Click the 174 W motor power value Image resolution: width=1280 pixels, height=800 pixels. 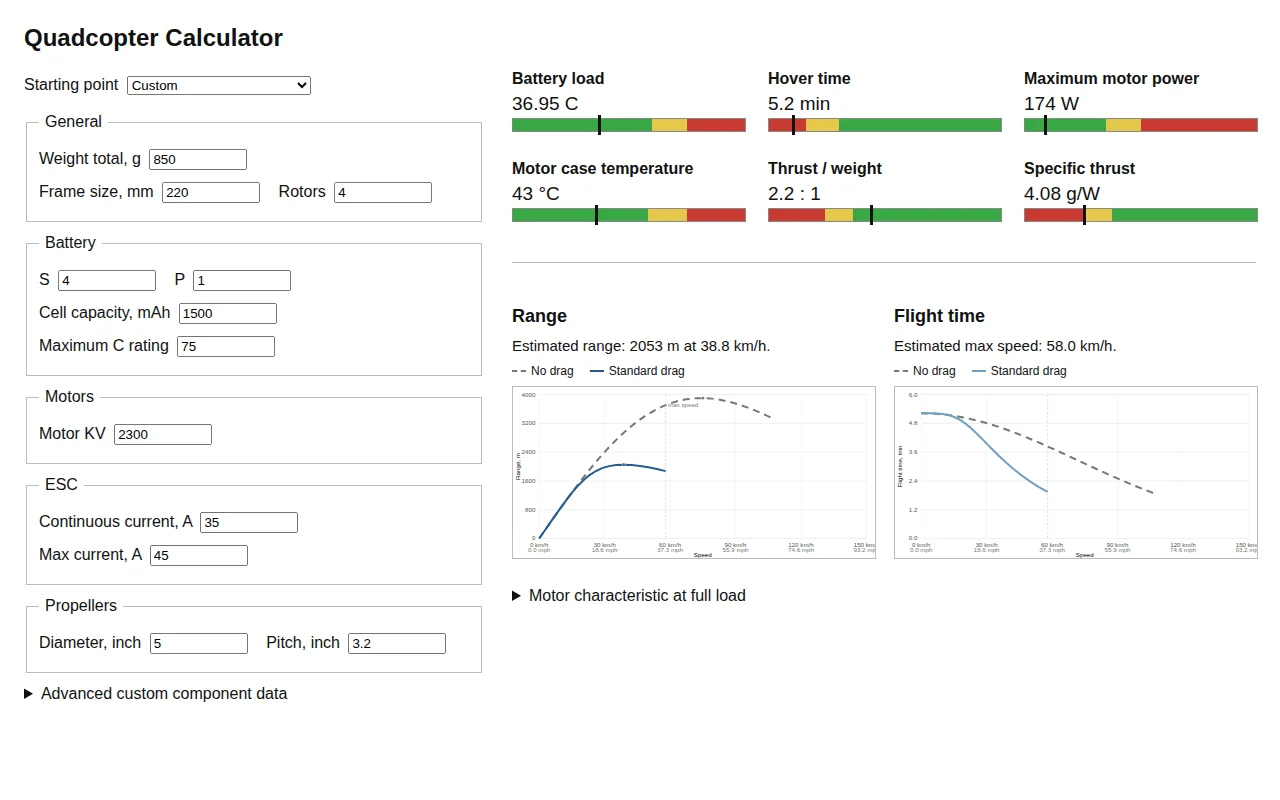pos(1051,103)
